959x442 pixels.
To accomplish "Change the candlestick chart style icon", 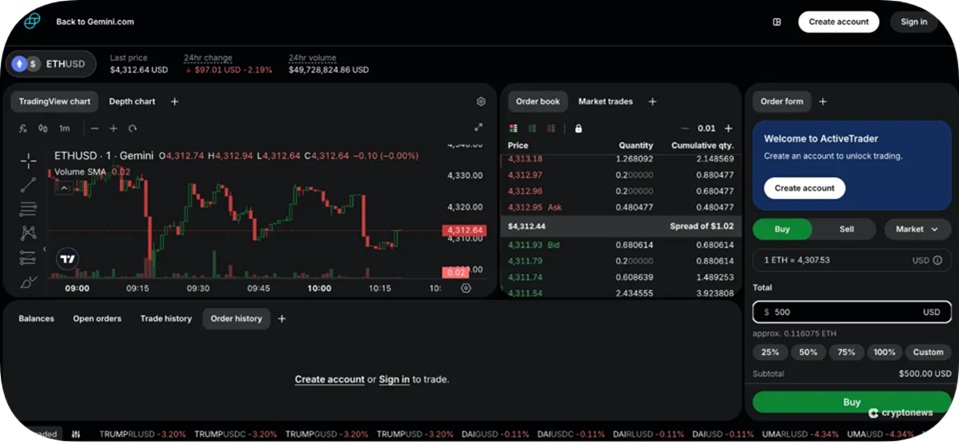I will pyautogui.click(x=43, y=128).
